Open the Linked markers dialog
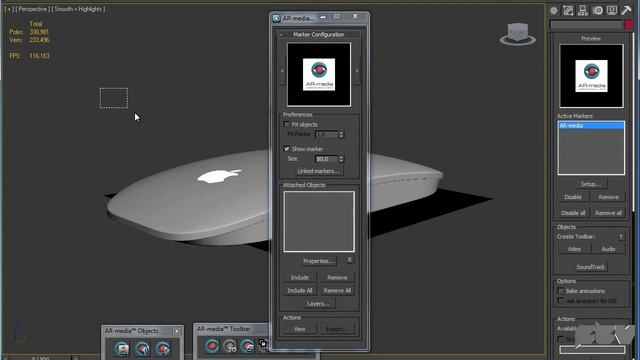The height and width of the screenshot is (360, 640). pyautogui.click(x=318, y=171)
